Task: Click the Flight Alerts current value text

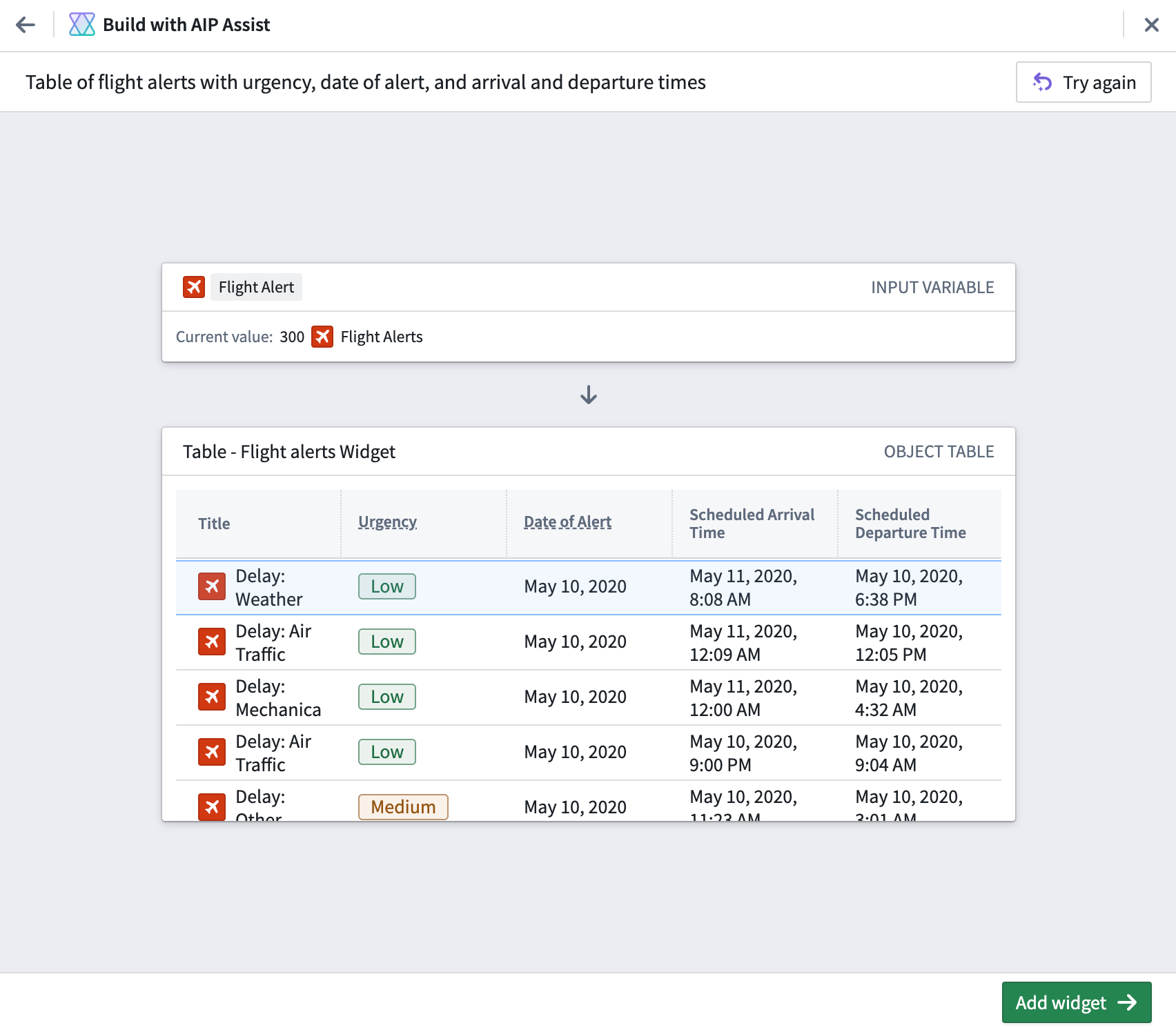Action: click(x=382, y=337)
